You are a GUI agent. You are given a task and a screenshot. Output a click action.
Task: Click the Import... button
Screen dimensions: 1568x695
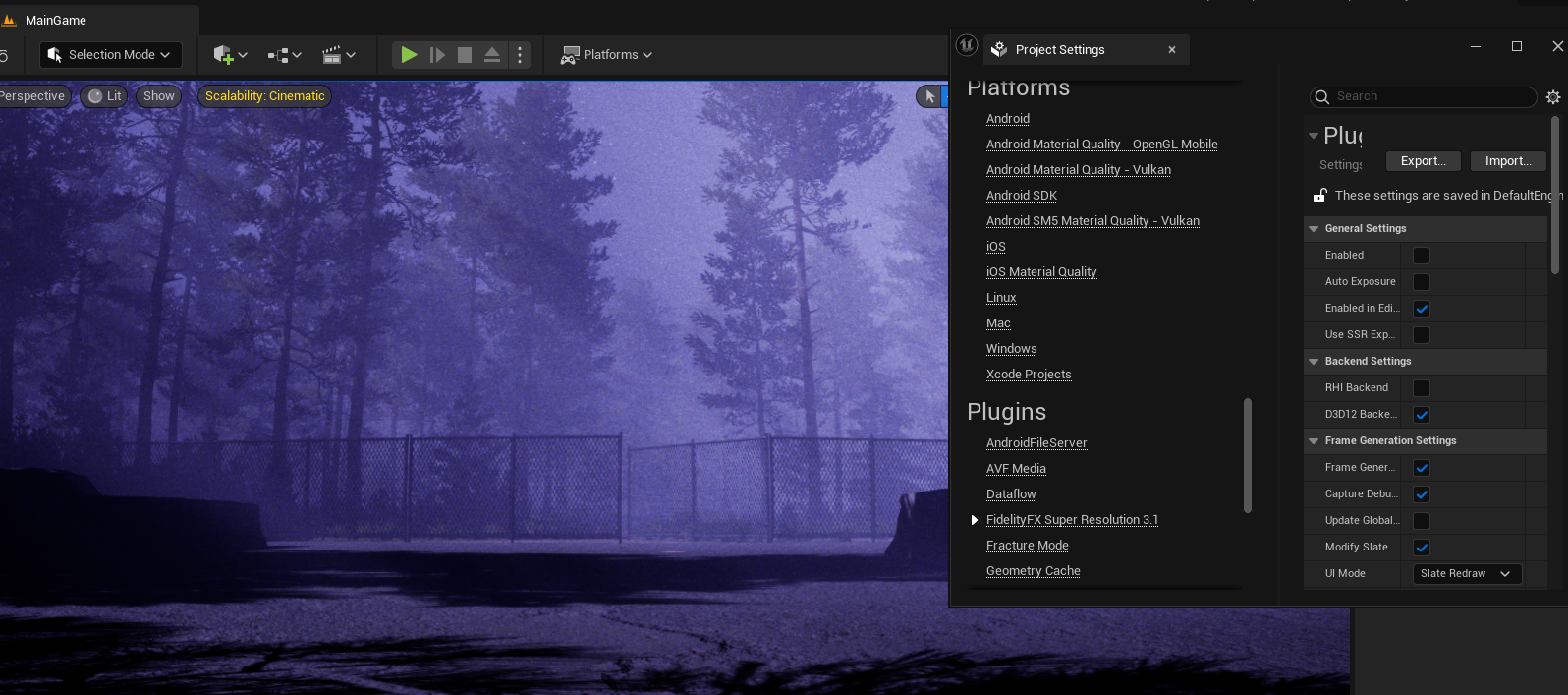click(1508, 161)
